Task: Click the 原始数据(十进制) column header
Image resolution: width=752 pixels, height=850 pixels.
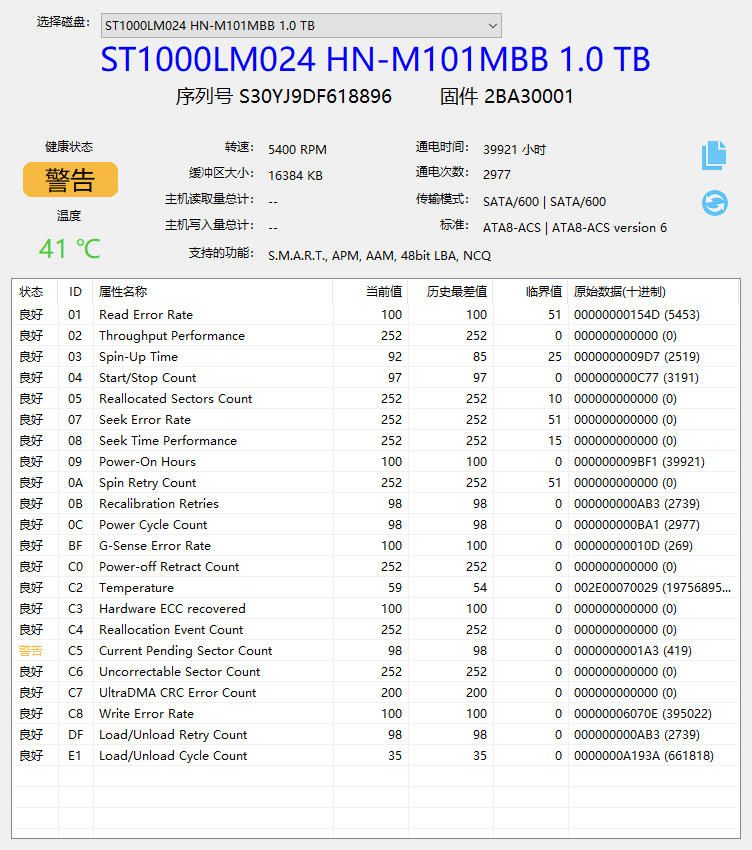Action: point(619,292)
